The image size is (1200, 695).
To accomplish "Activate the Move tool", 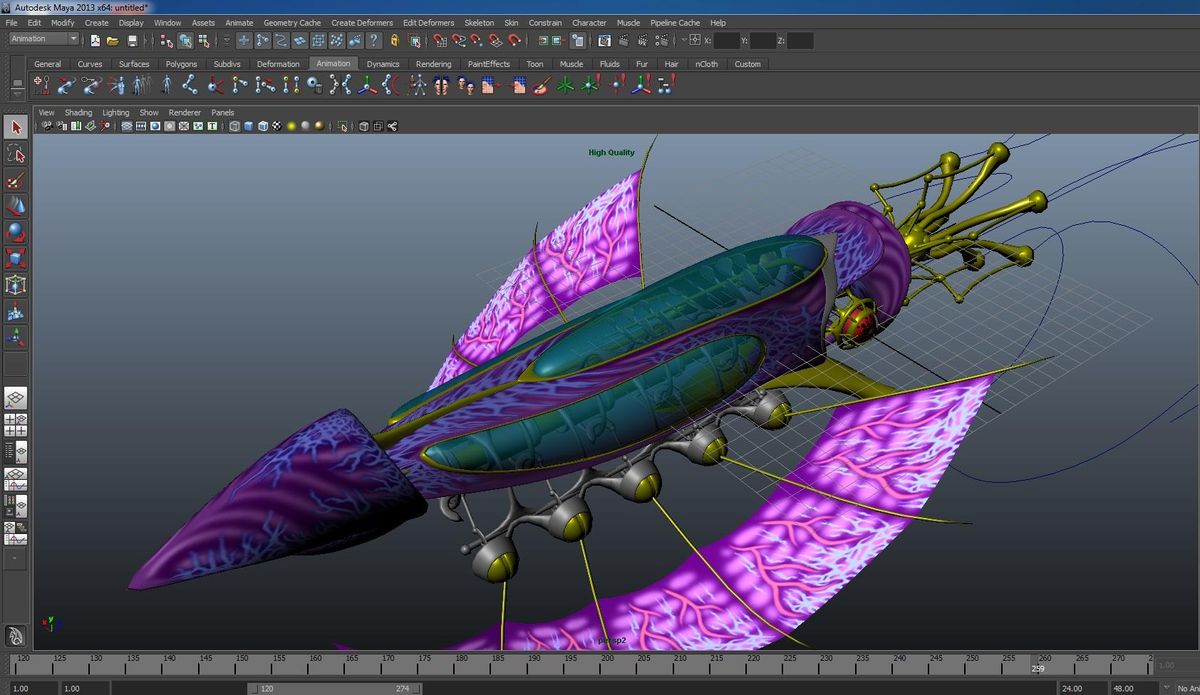I will tap(14, 206).
